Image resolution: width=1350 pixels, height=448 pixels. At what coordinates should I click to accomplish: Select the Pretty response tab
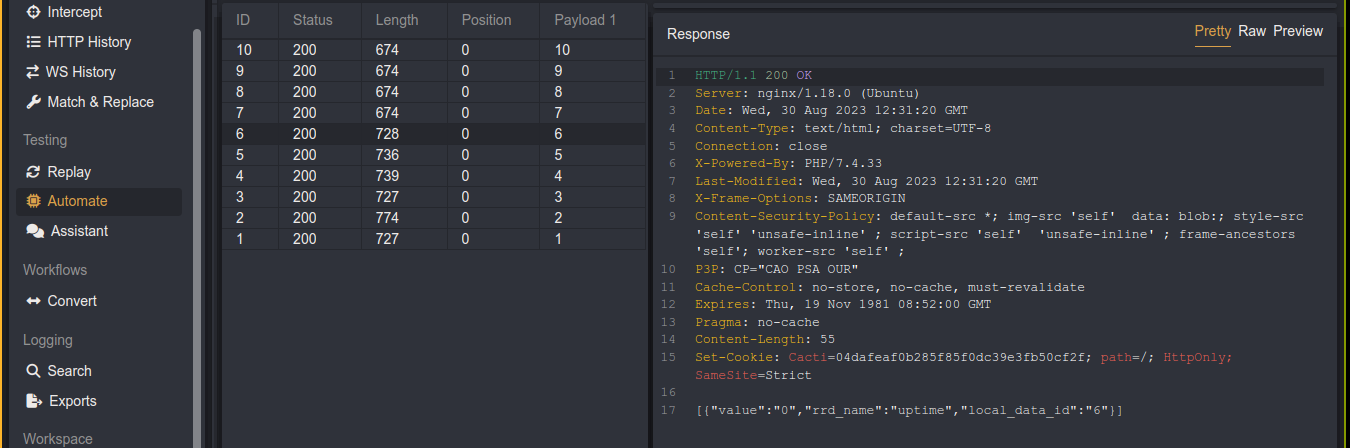coord(1212,31)
